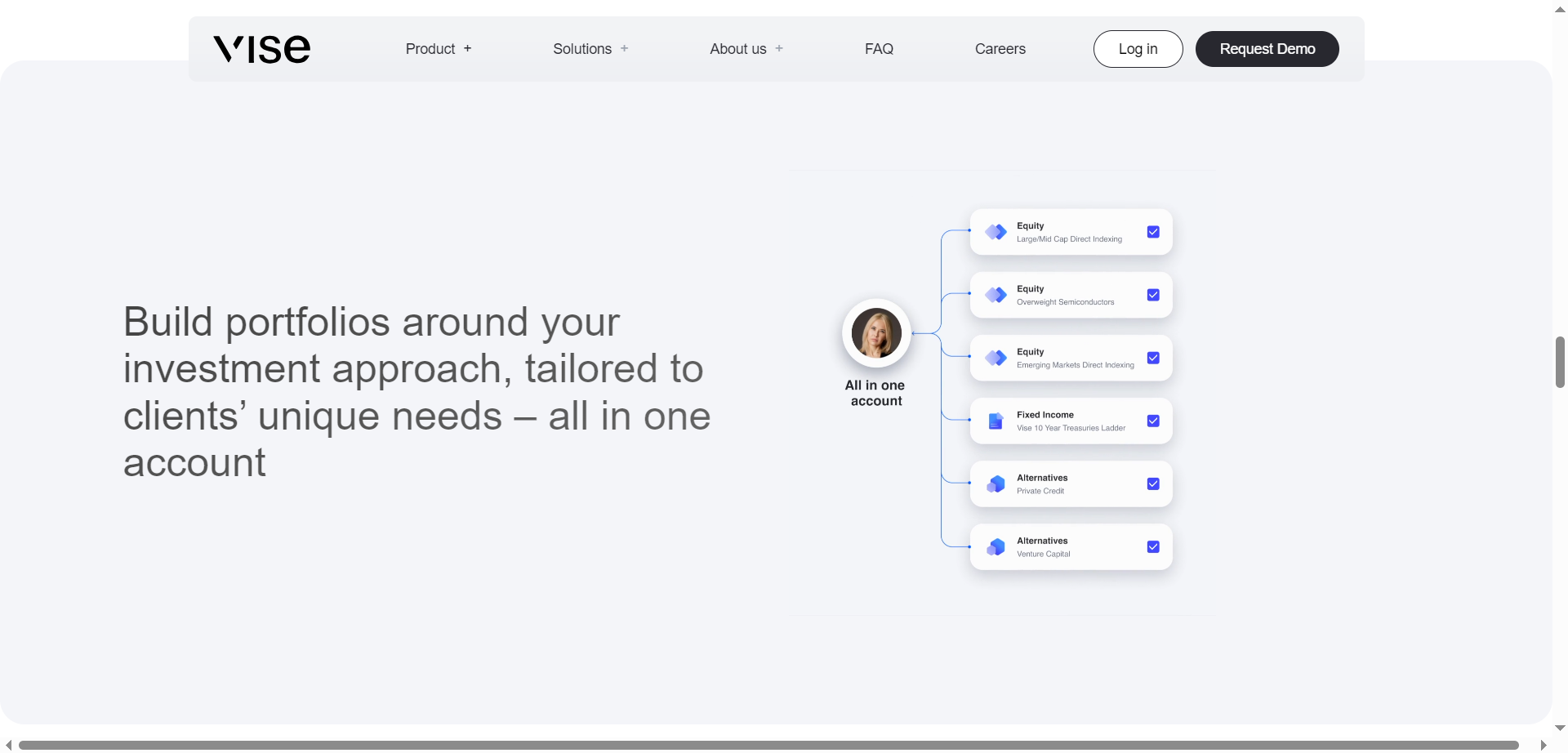Expand the Product menu
This screenshot has width=1568, height=753.
(438, 48)
